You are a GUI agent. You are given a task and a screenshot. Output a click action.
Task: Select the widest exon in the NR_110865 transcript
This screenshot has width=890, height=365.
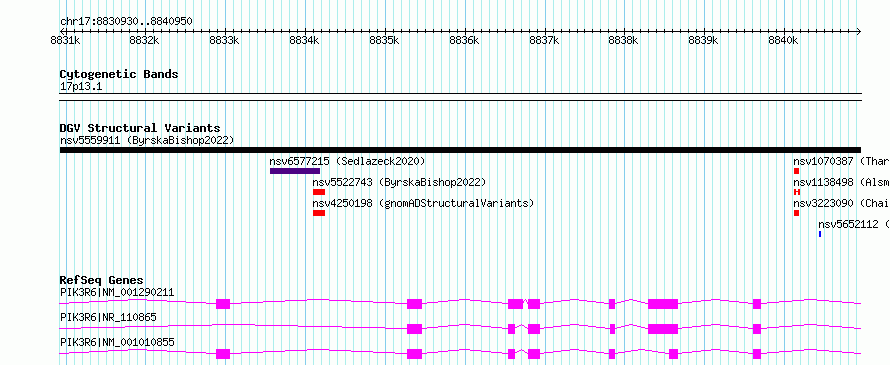tap(663, 329)
